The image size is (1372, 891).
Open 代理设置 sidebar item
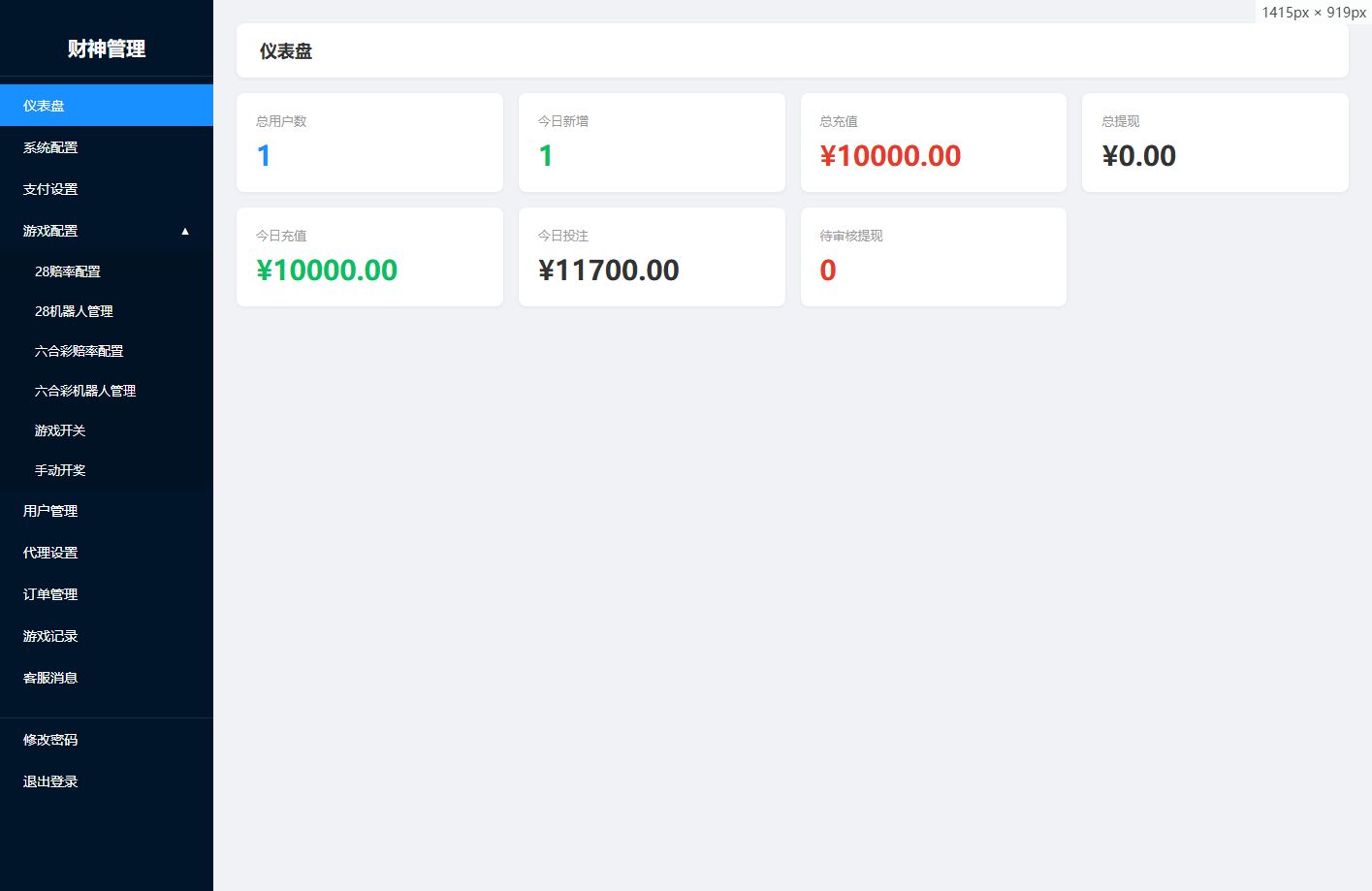[x=107, y=553]
